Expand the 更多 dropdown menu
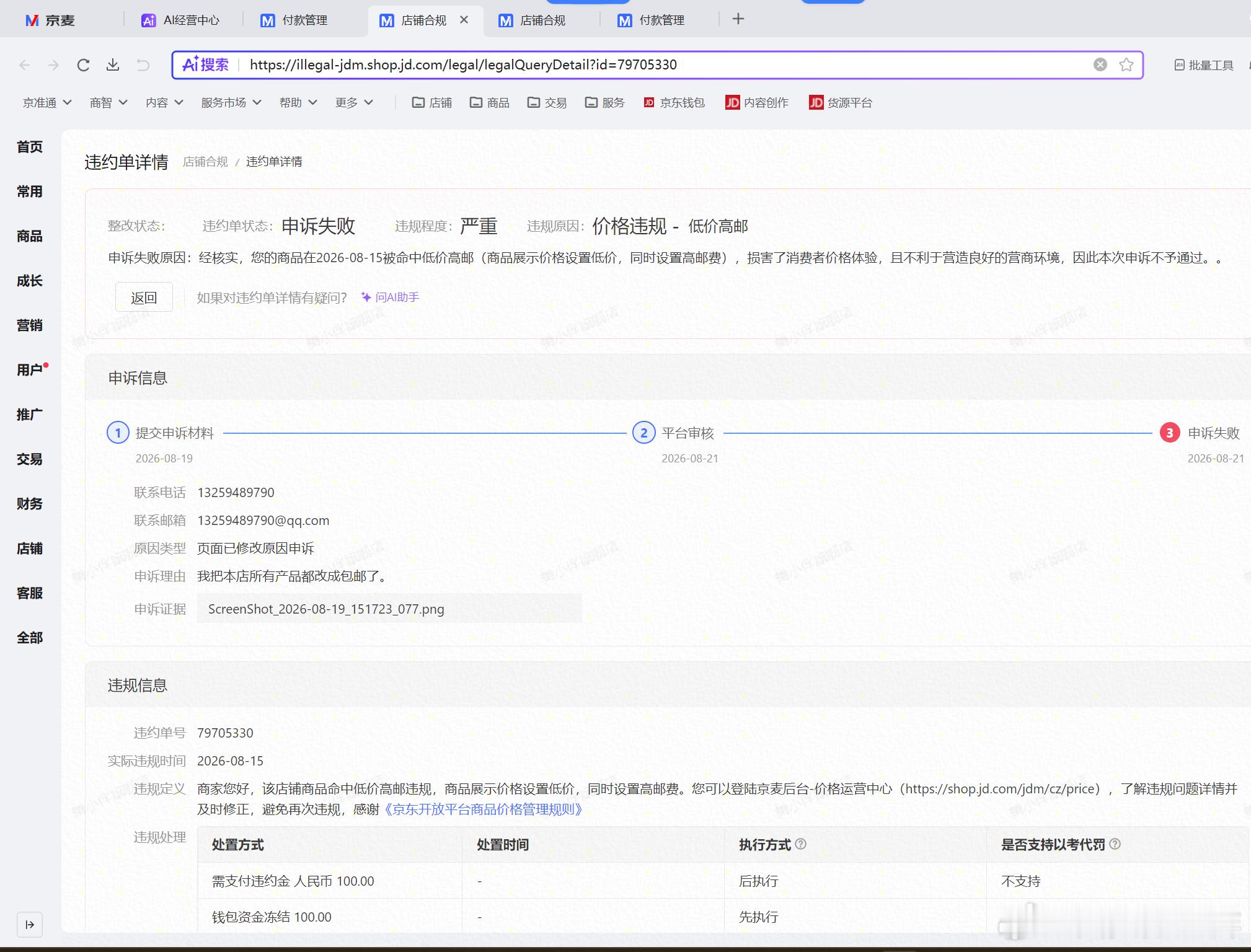 tap(354, 102)
